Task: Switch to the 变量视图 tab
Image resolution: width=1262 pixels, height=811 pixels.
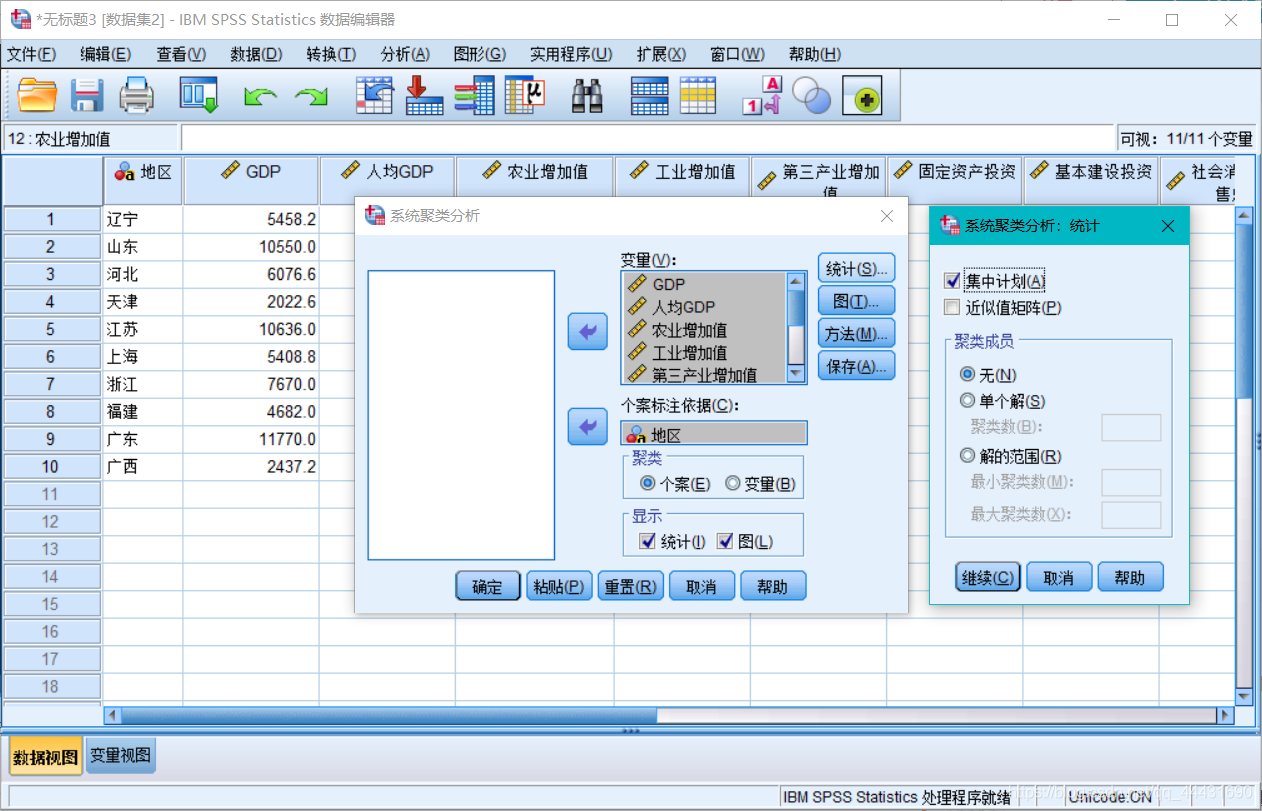Action: (120, 756)
